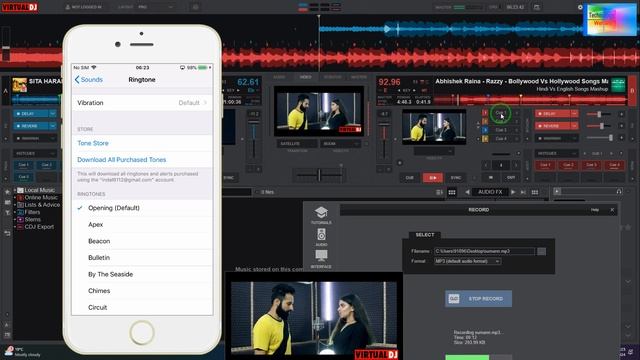The height and width of the screenshot is (360, 640).
Task: Open the right deck DELAY effect dropdown arrow
Action: (x=574, y=113)
